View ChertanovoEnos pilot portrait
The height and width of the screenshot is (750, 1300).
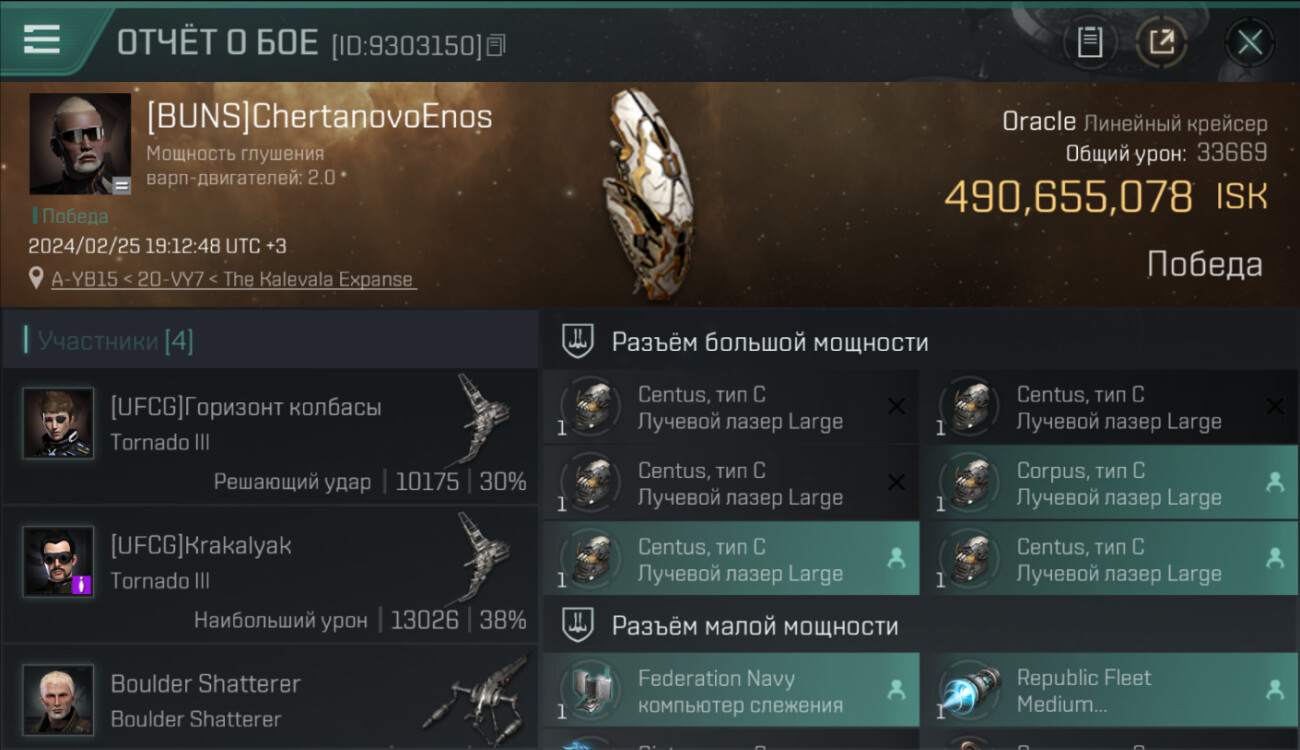click(80, 144)
